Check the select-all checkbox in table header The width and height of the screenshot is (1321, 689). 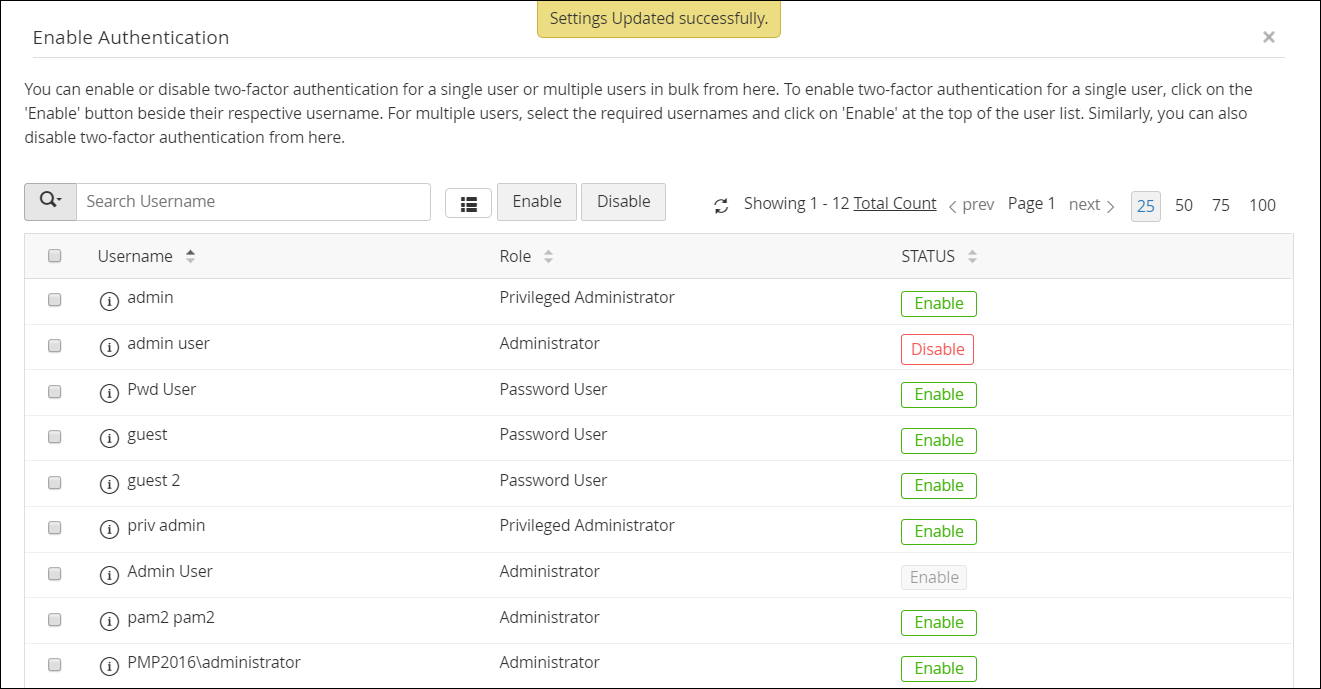click(x=55, y=256)
